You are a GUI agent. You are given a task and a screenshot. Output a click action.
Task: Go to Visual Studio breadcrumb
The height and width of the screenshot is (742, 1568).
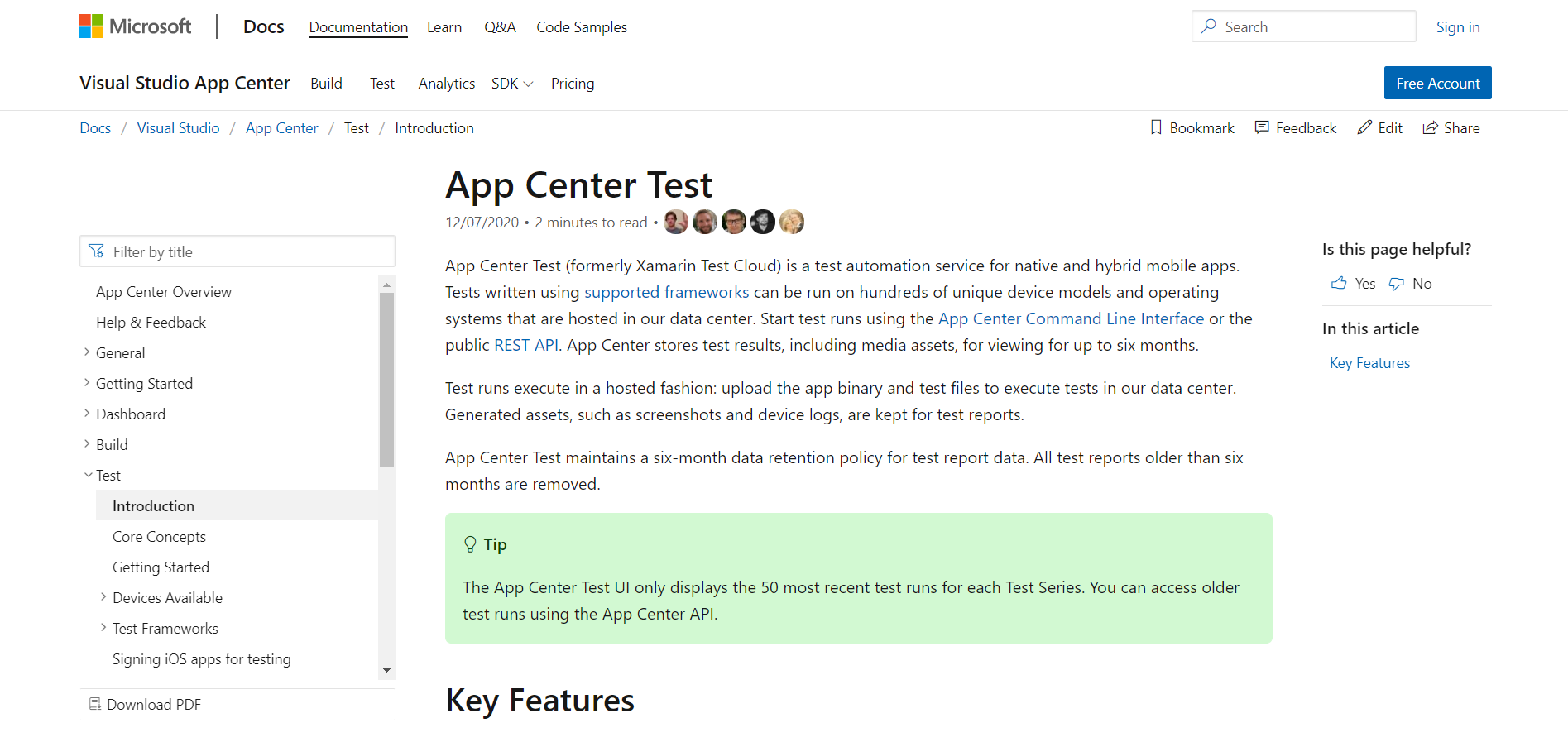[x=178, y=128]
